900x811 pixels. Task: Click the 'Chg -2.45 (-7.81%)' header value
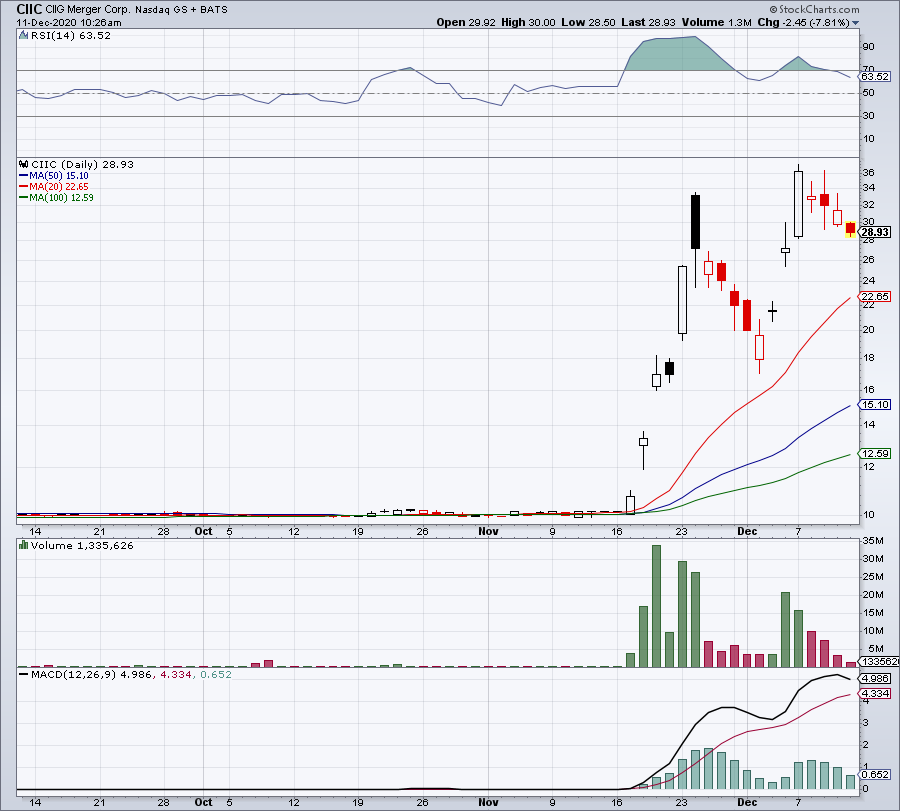(803, 22)
